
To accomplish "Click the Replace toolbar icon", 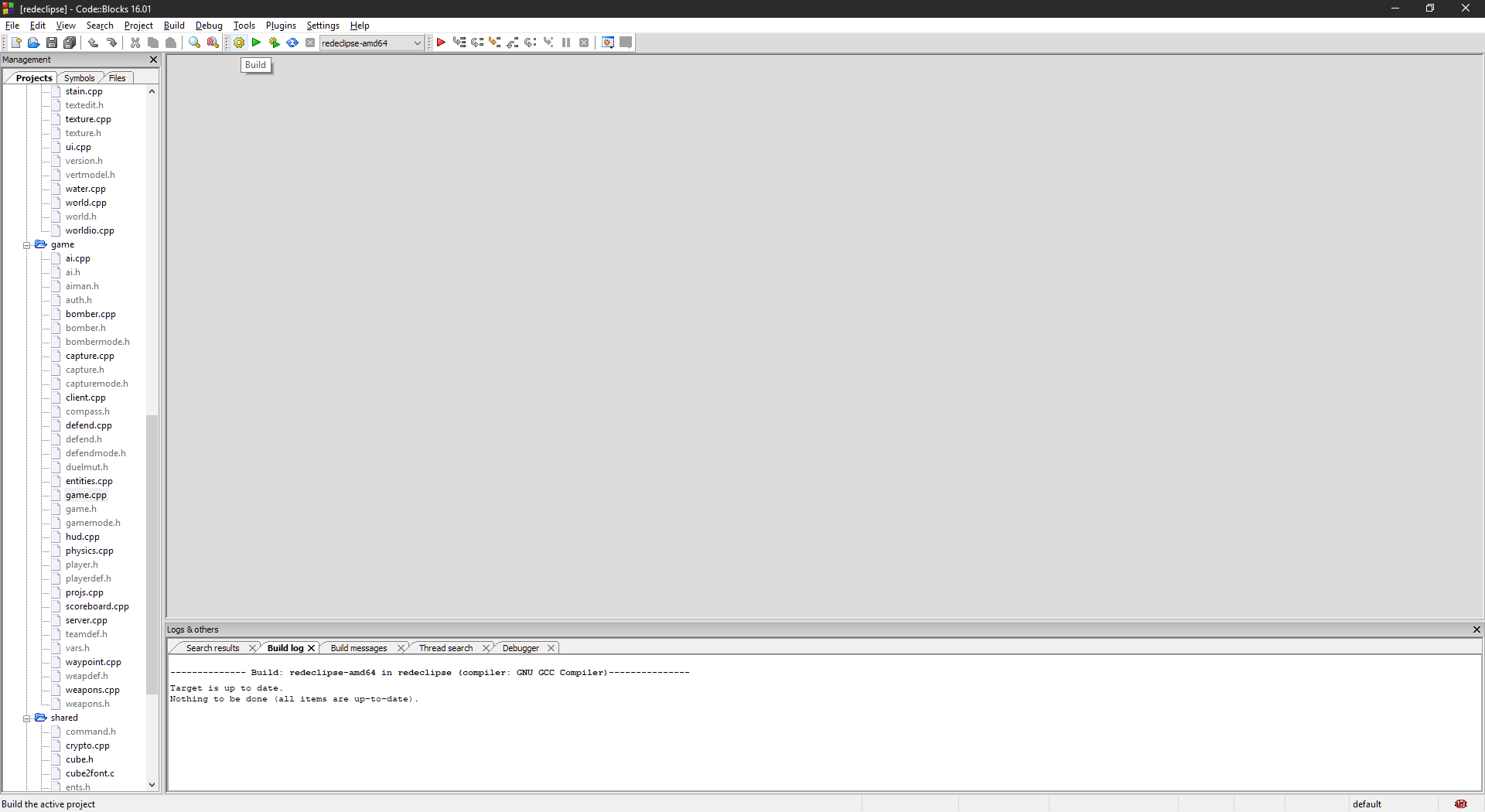I will pyautogui.click(x=212, y=43).
